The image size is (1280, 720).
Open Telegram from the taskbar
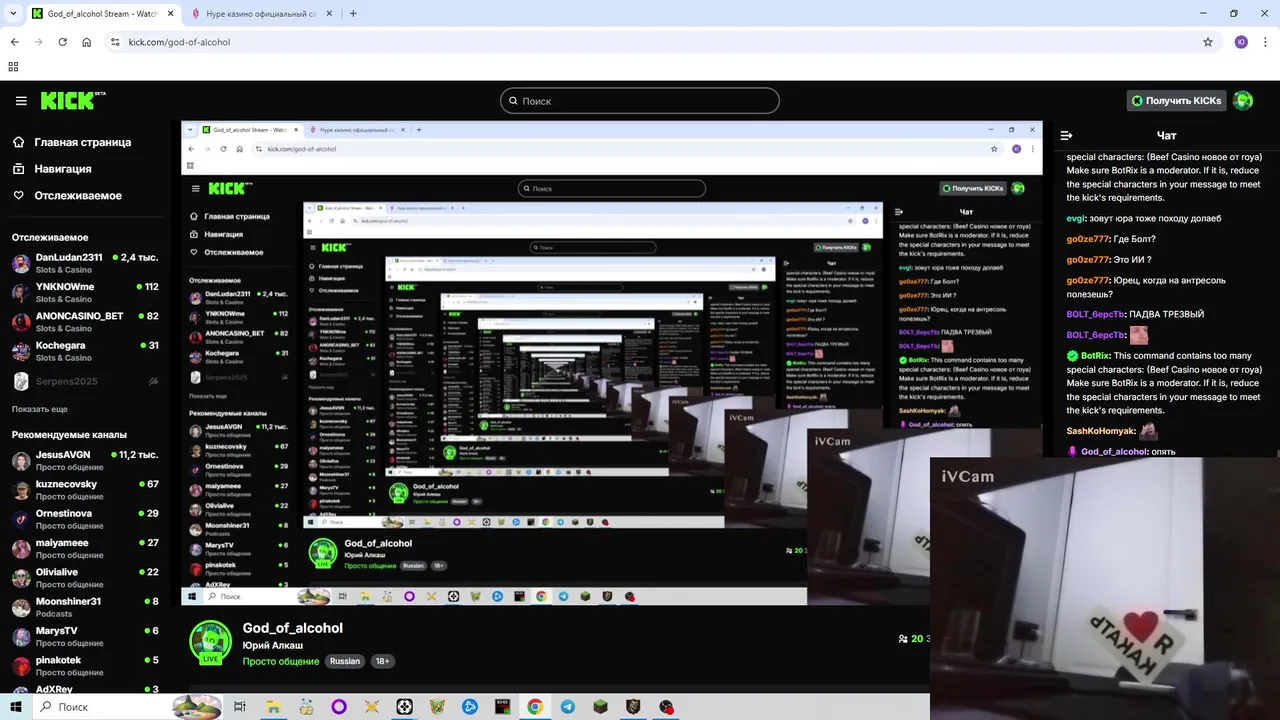[568, 707]
